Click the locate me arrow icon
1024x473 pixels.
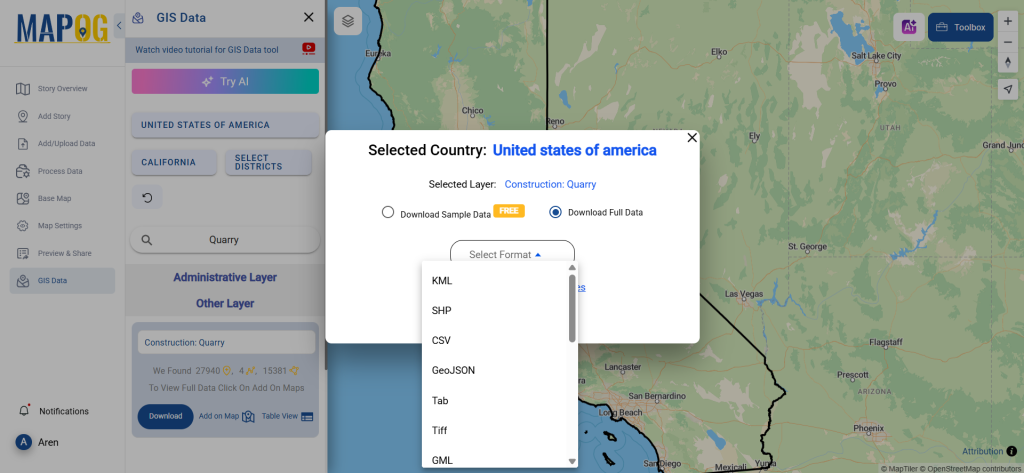[x=1007, y=89]
